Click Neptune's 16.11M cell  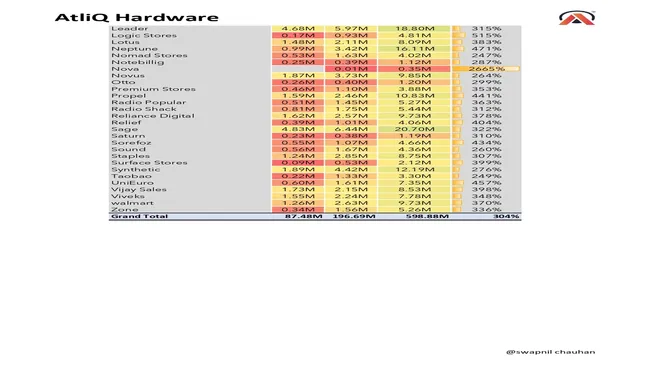click(x=414, y=48)
